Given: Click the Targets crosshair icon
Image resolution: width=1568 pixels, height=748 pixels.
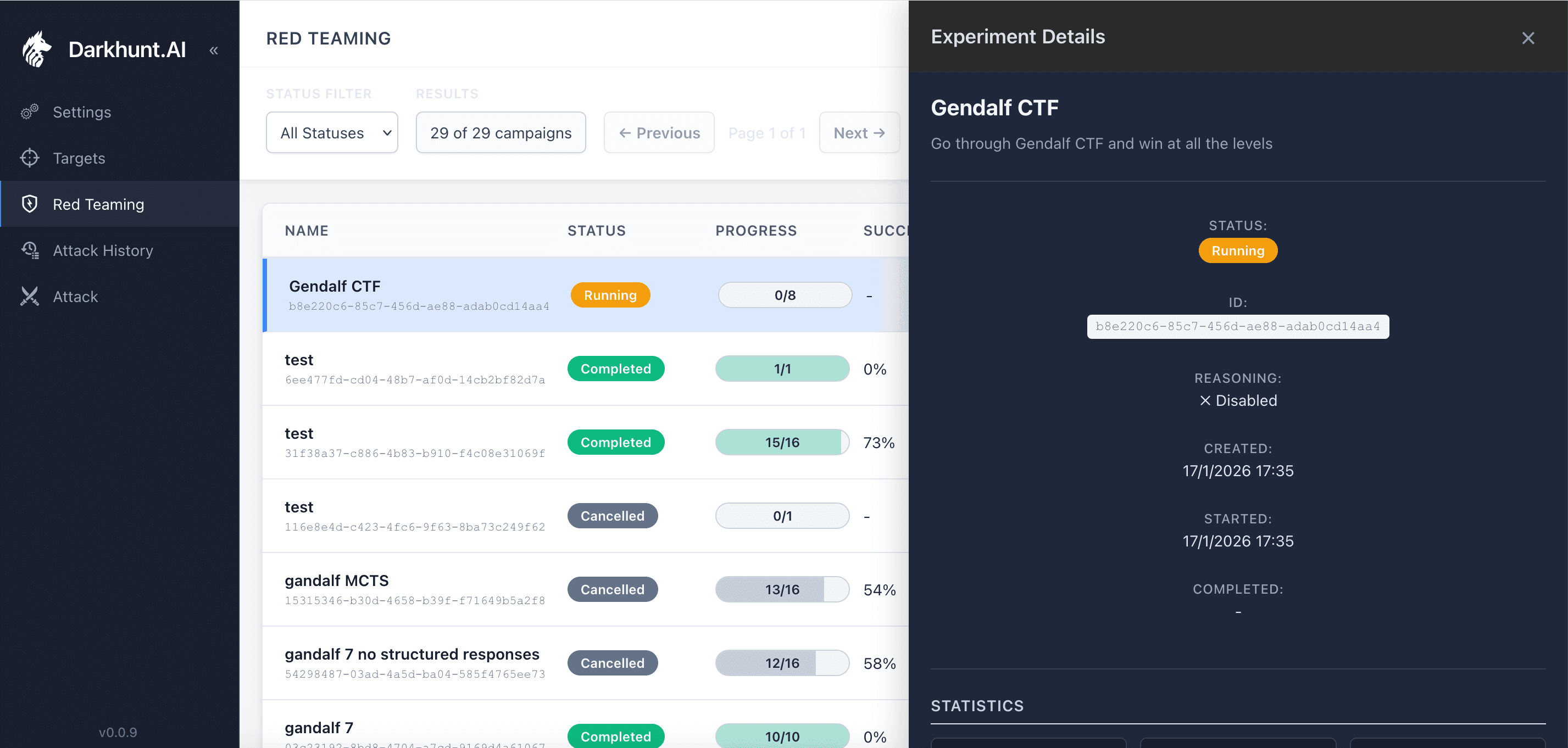Looking at the screenshot, I should coord(29,158).
